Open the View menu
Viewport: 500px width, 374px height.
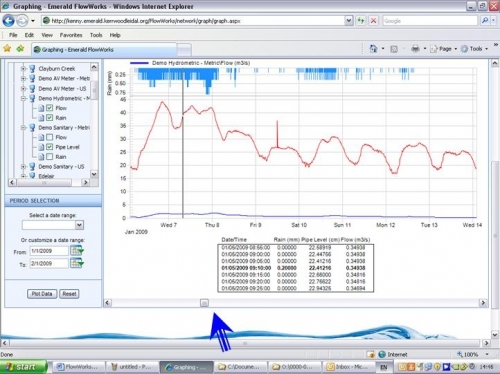tap(47, 35)
